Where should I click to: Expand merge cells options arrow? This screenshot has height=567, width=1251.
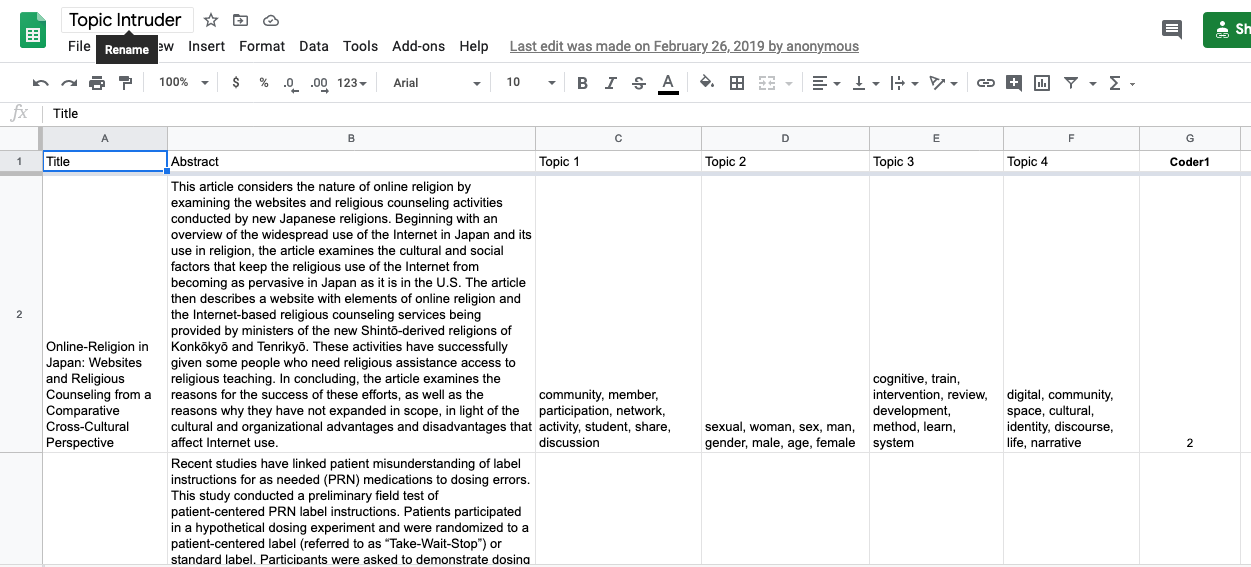(x=788, y=83)
